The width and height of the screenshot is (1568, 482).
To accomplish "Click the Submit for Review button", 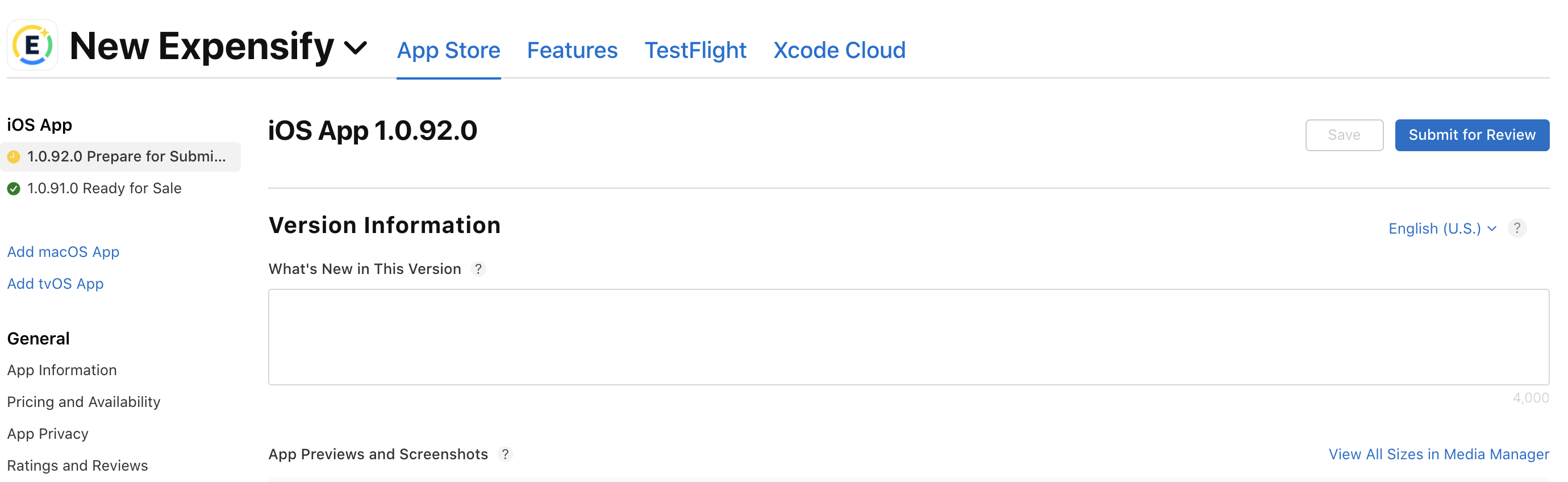I will point(1472,135).
